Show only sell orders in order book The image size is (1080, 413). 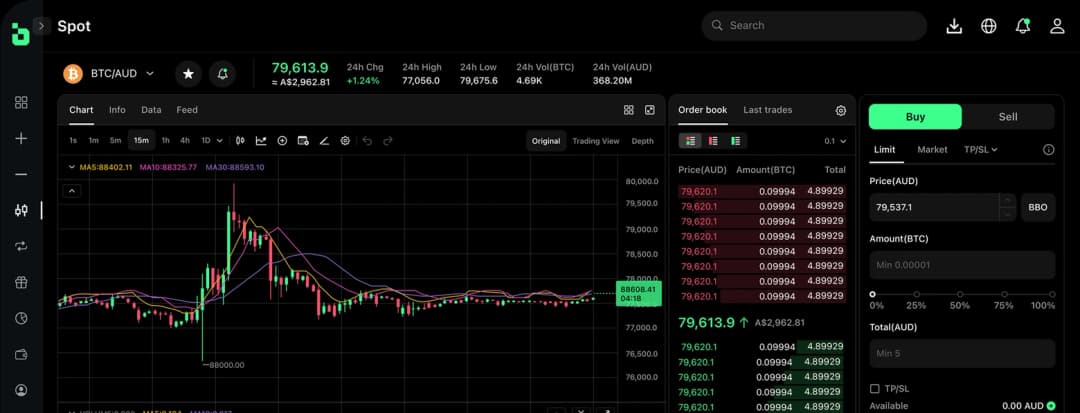[x=713, y=141]
